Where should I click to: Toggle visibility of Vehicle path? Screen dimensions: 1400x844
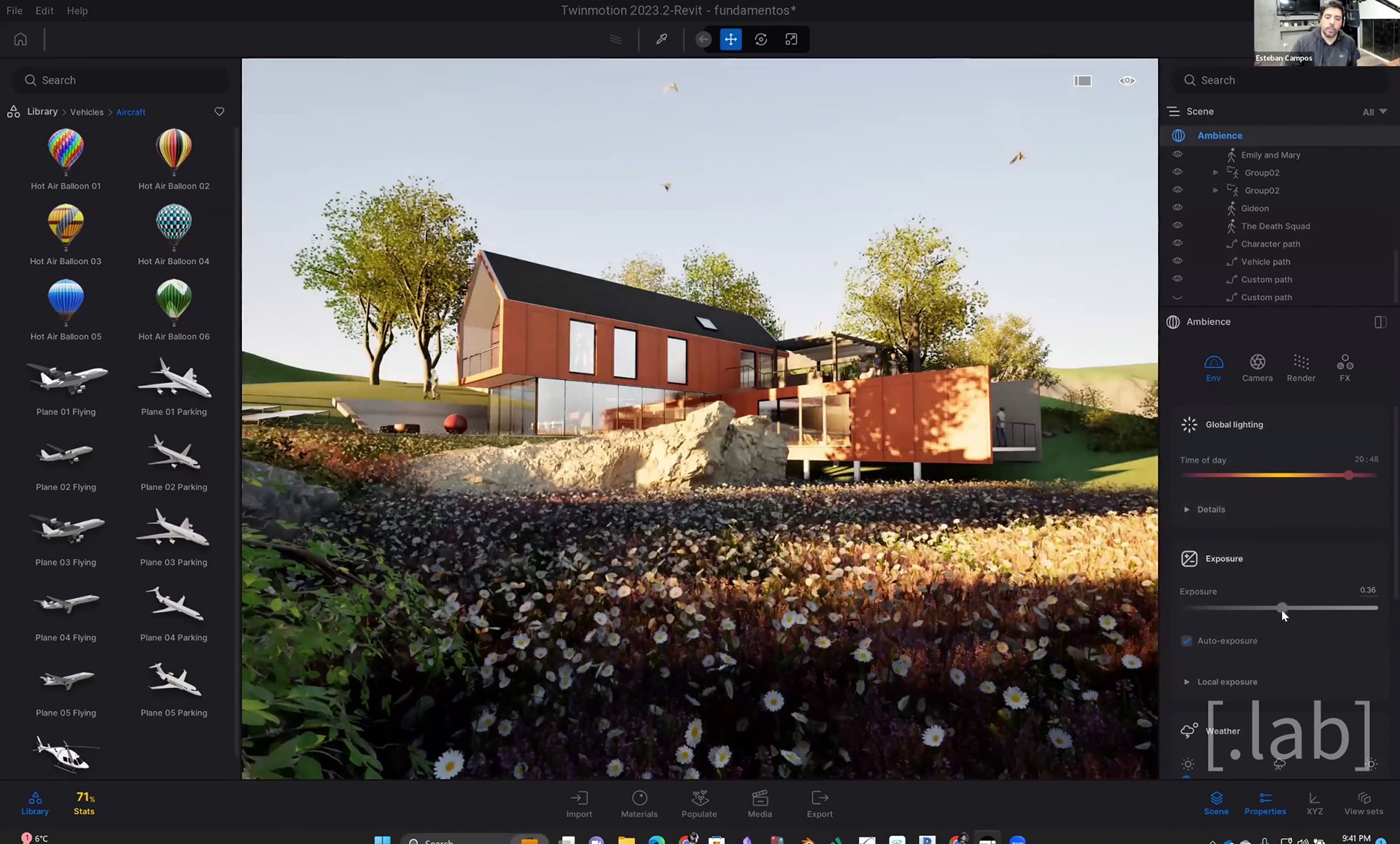point(1177,261)
